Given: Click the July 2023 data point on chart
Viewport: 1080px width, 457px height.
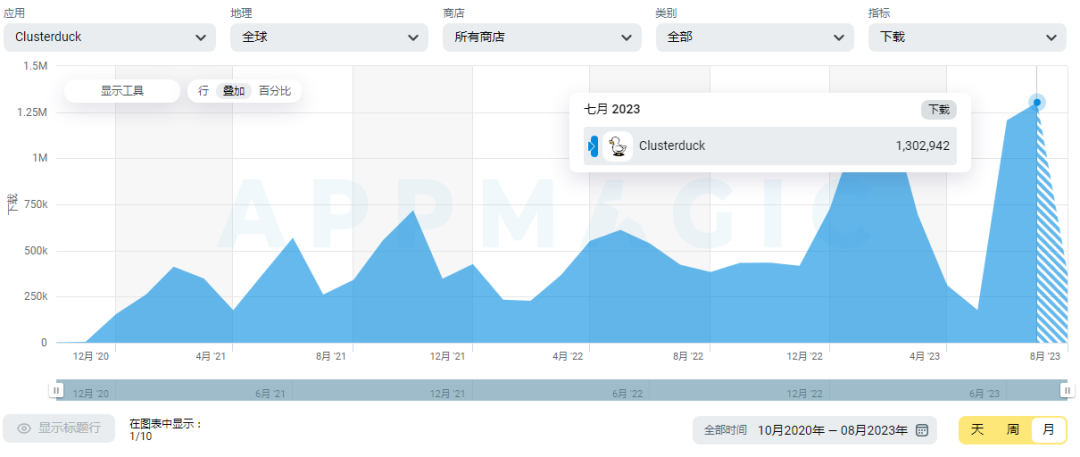Looking at the screenshot, I should point(1037,102).
